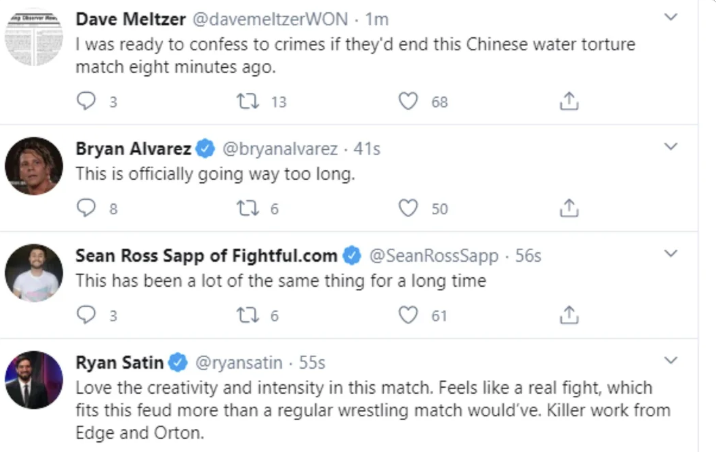Reply to Dave Meltzer's tweet
Viewport: 716px width, 452px height.
pyautogui.click(x=87, y=101)
